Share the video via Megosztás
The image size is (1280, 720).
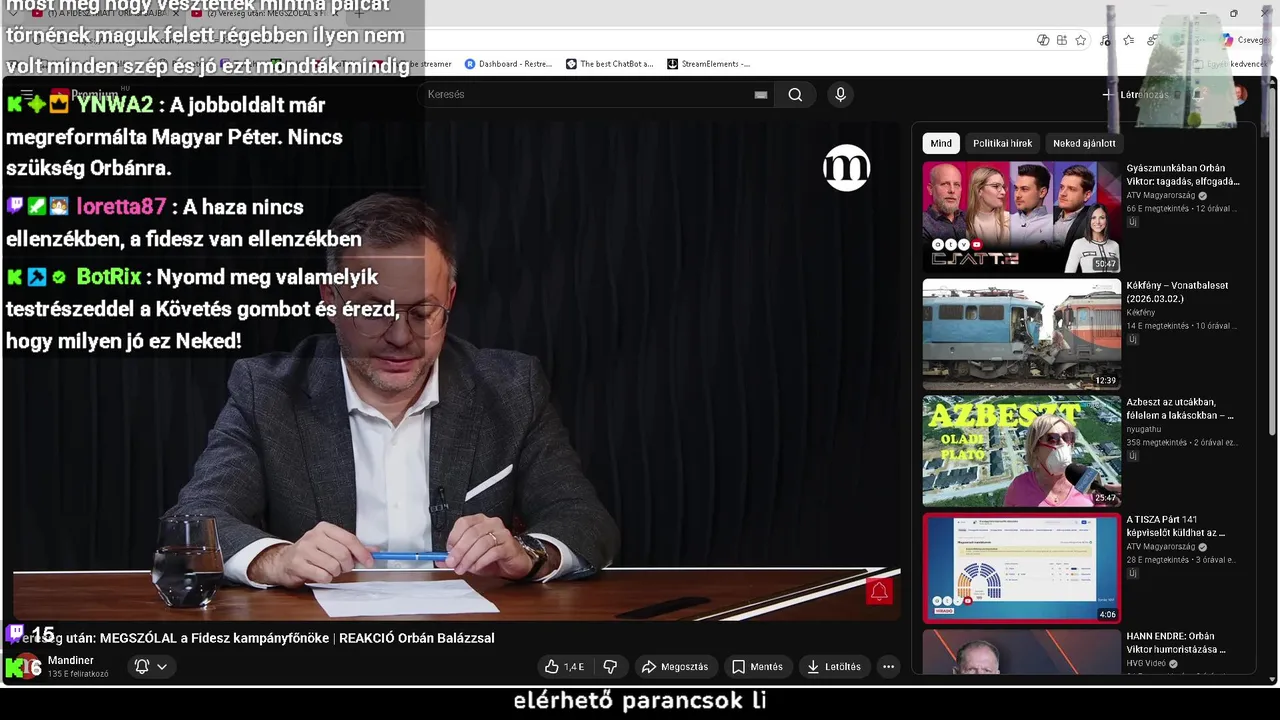(x=675, y=667)
